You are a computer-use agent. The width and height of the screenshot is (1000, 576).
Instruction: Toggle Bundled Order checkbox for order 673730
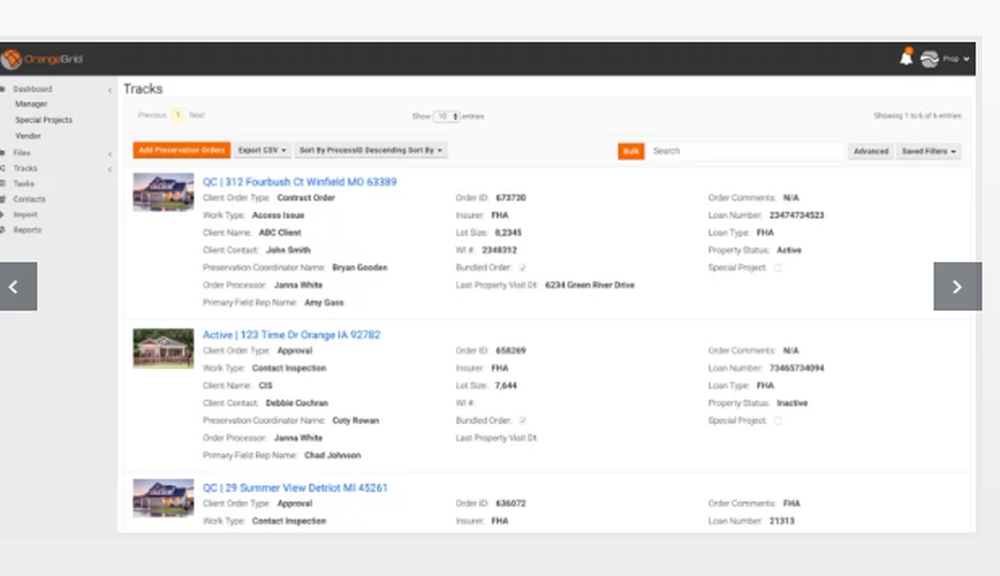point(522,268)
